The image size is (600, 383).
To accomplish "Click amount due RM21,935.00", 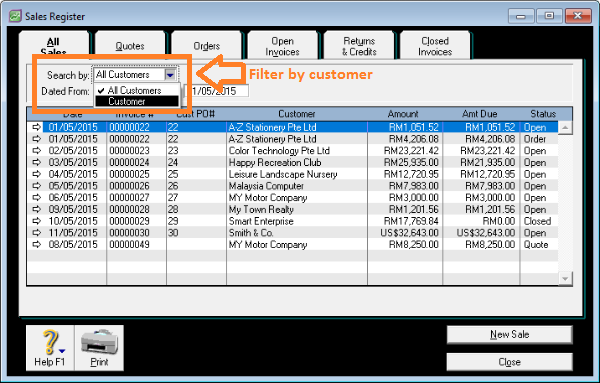I will pyautogui.click(x=488, y=163).
